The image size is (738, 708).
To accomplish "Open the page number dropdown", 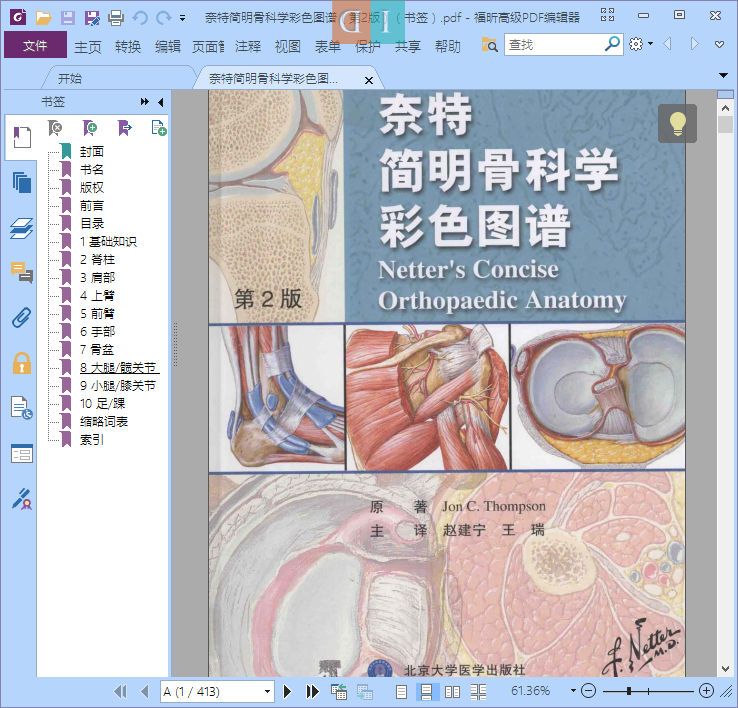I will click(x=267, y=692).
